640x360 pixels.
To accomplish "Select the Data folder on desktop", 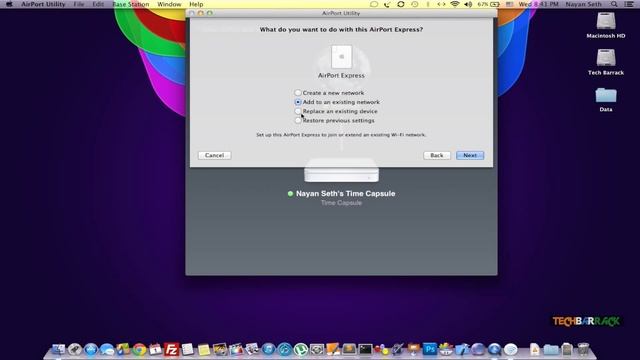I will pyautogui.click(x=606, y=96).
